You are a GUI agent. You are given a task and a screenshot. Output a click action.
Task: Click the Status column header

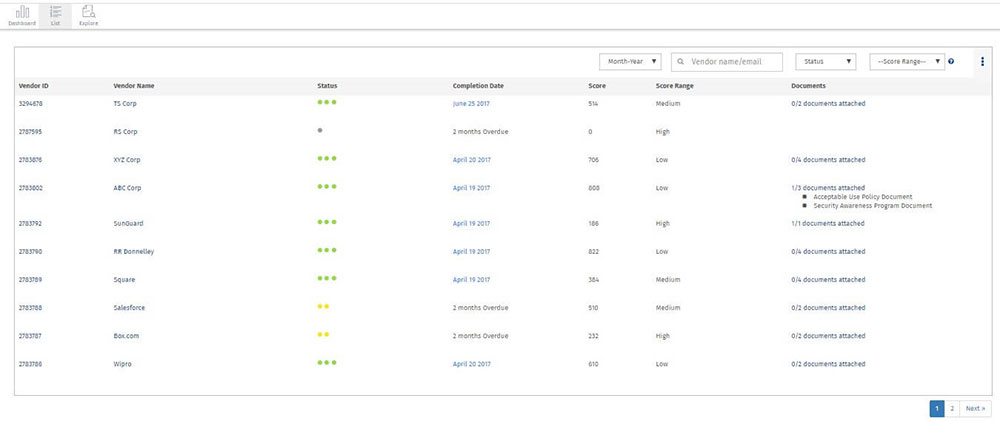click(x=327, y=85)
